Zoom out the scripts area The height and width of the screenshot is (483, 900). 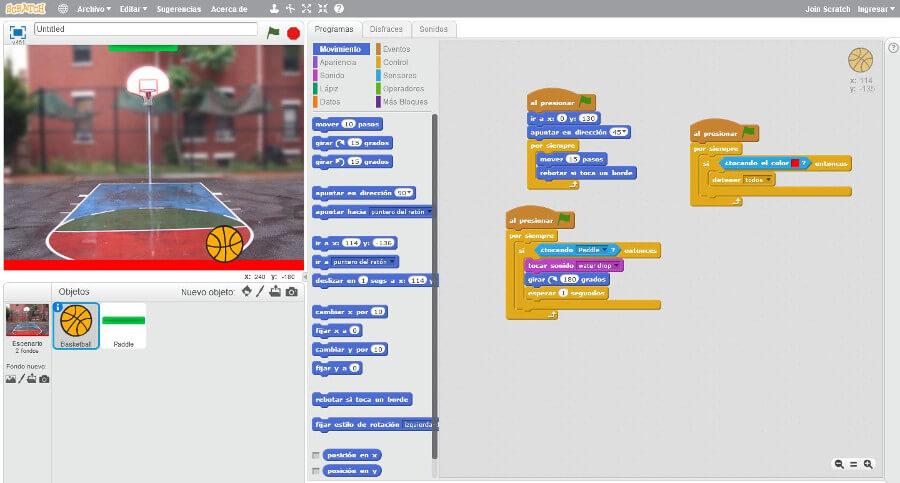click(x=839, y=464)
